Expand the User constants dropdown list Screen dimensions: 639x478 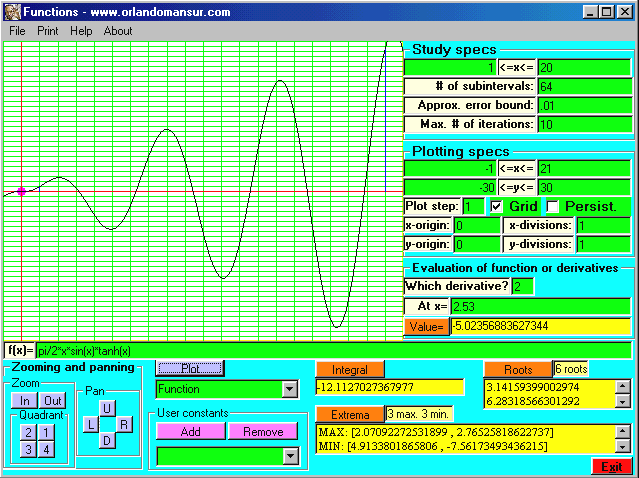click(290, 456)
